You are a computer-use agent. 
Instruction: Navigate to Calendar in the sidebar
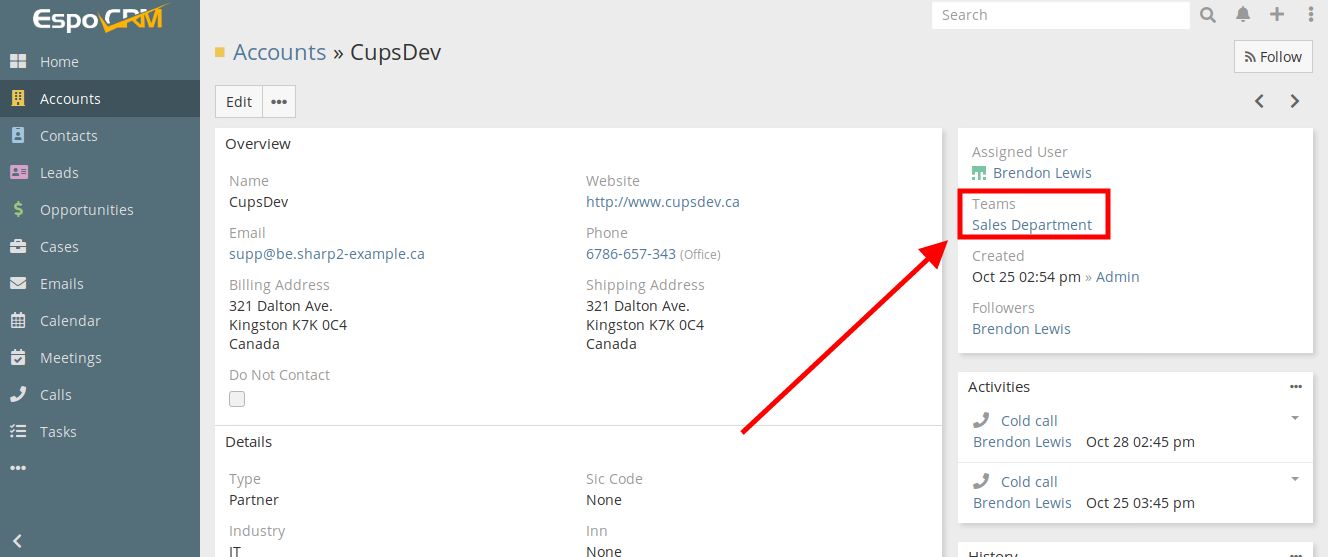pos(70,321)
